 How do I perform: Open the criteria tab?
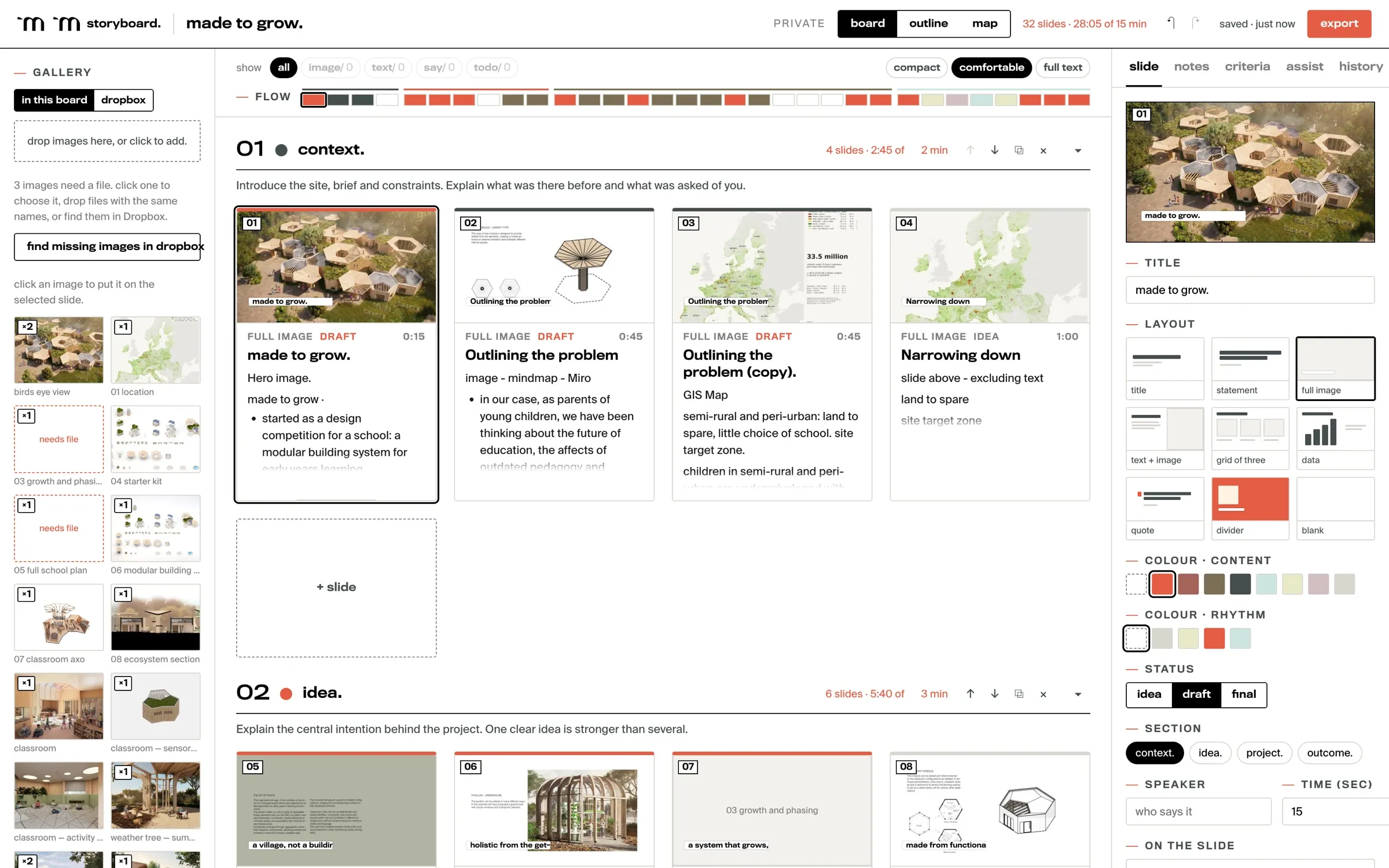(1247, 67)
